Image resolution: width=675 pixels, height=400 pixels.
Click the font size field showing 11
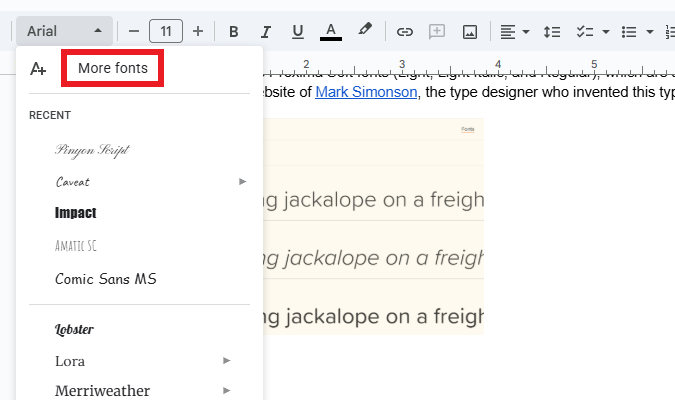tap(166, 31)
